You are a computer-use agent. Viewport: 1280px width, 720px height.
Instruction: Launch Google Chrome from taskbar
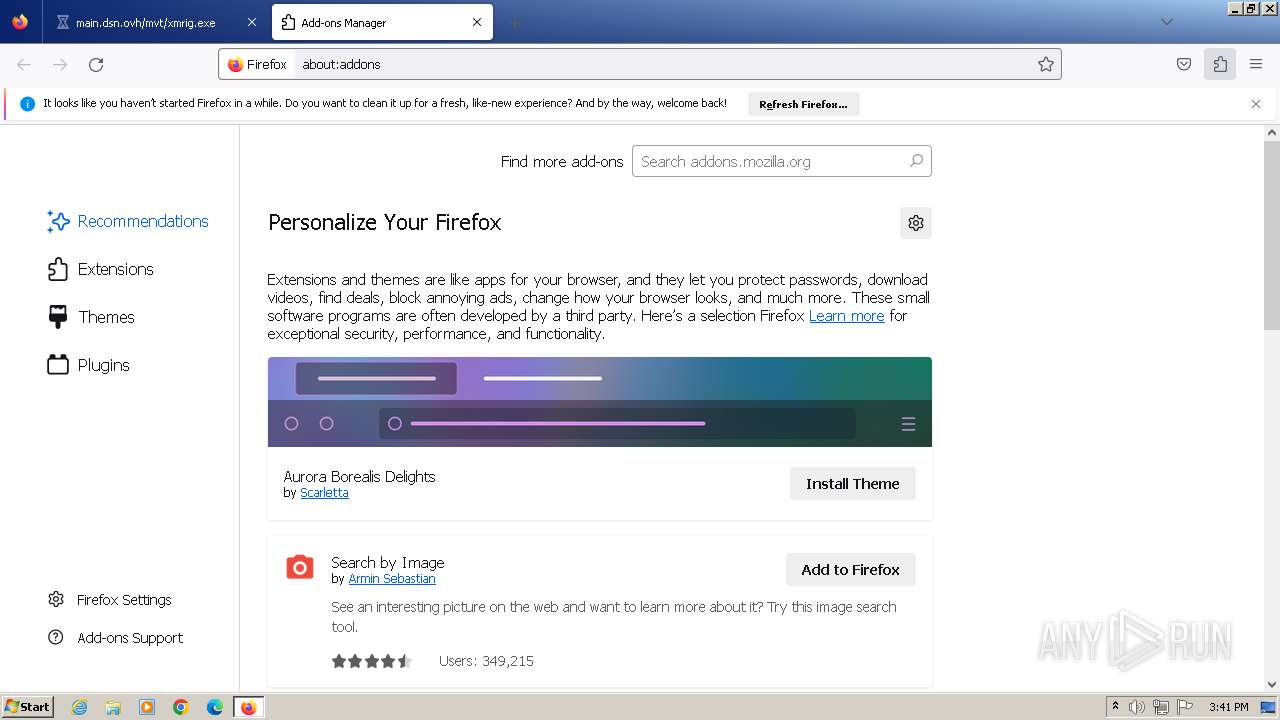click(x=181, y=707)
